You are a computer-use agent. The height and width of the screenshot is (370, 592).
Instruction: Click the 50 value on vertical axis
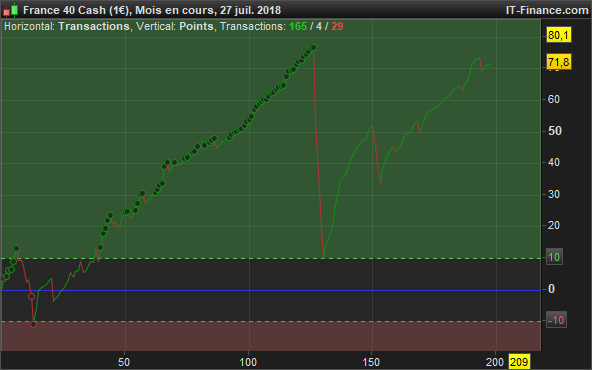555,131
